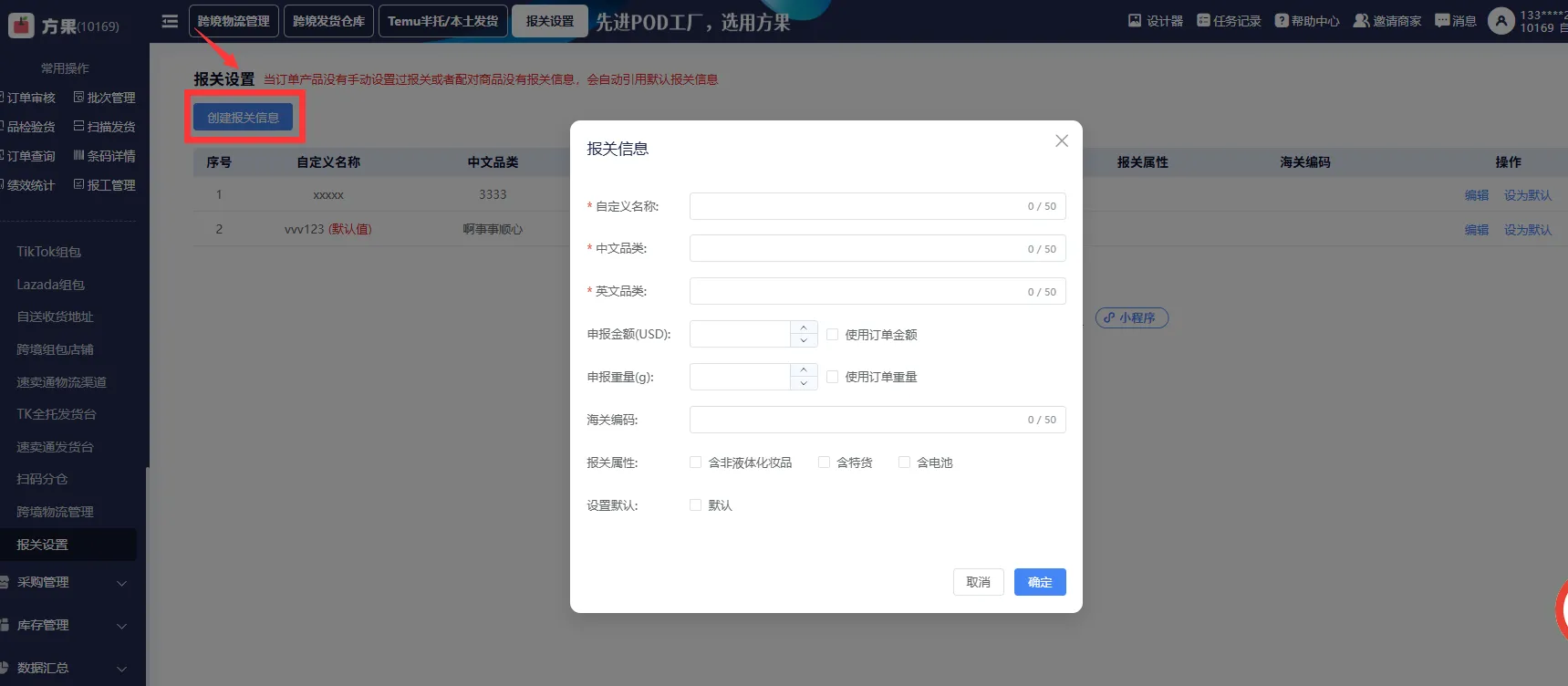Select the 报关设置 top tab
This screenshot has width=1568, height=686.
[x=550, y=21]
